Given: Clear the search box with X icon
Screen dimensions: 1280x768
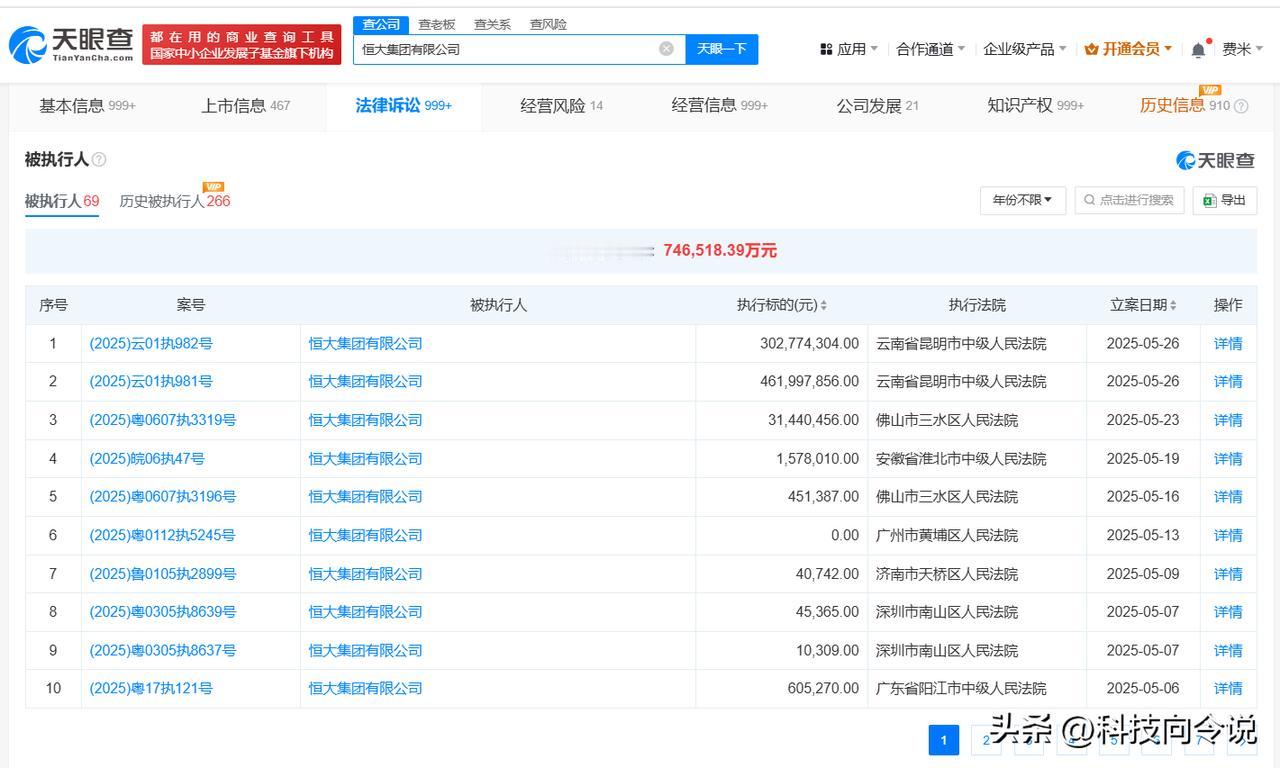Looking at the screenshot, I should coord(666,48).
